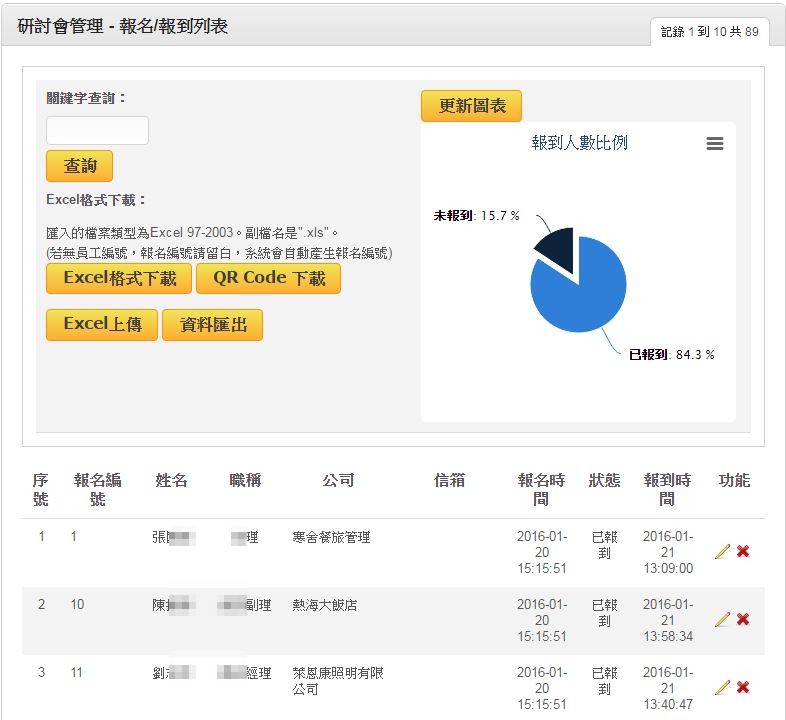Click the 副理 job title cell
Screen dimensions: 786x720
tap(244, 605)
